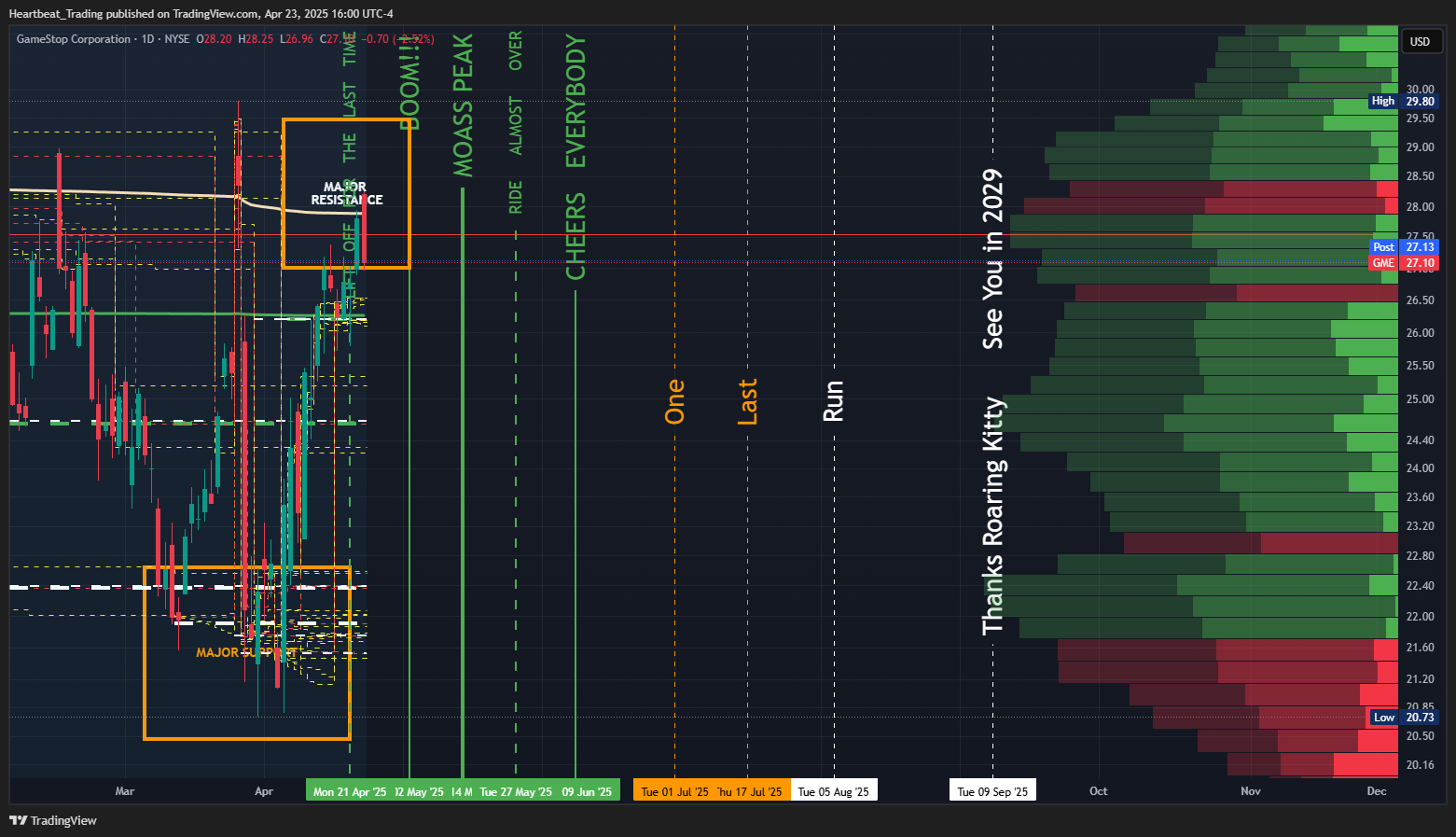Screen dimensions: 1456x837
Task: Click the 21.60 price axis label
Action: coord(1420,648)
